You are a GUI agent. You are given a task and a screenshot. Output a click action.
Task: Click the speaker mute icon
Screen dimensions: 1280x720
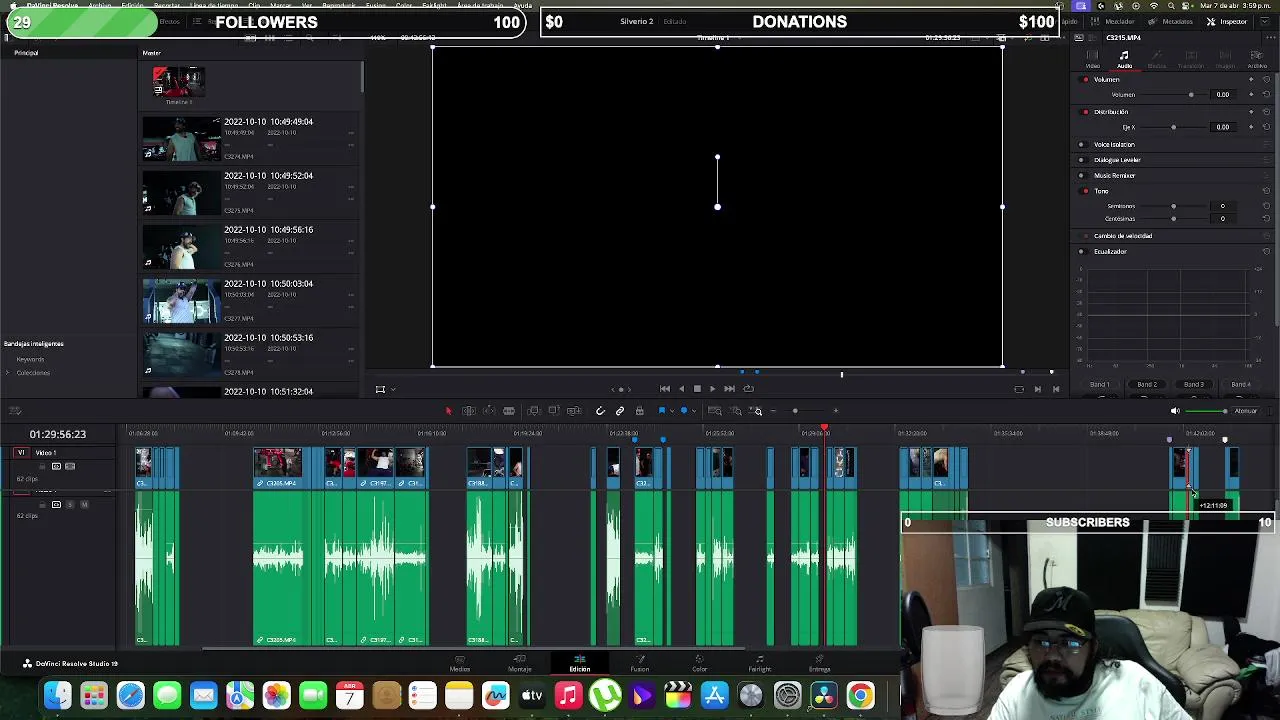point(1175,411)
